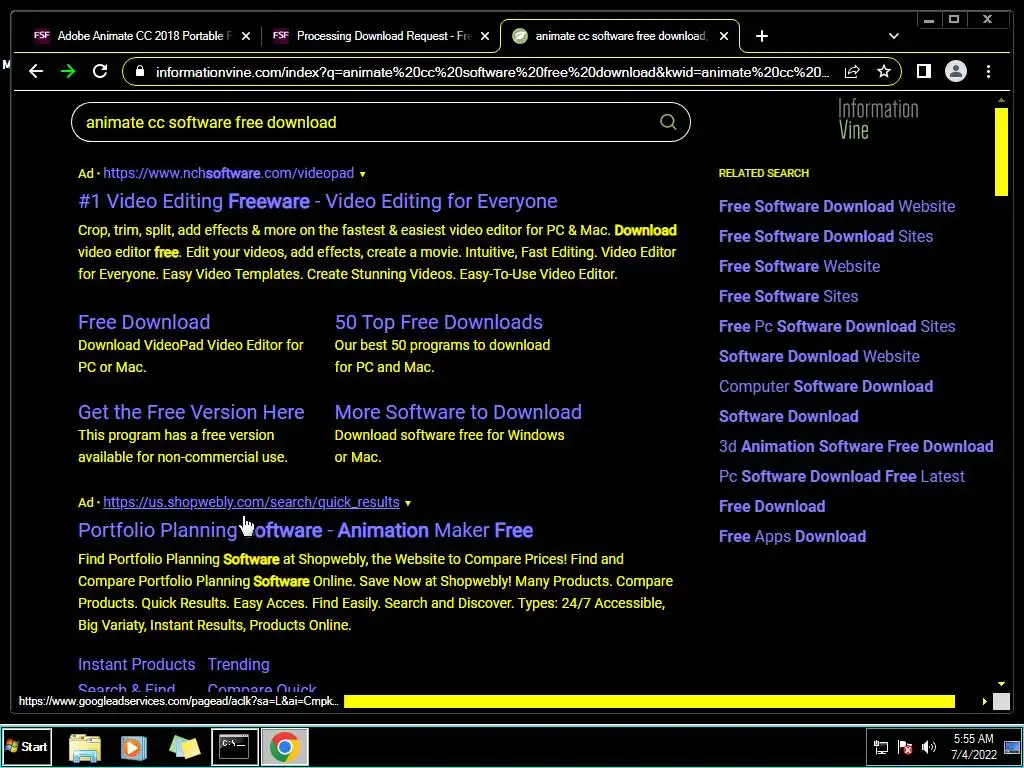The width and height of the screenshot is (1024, 768).
Task: Open More Software to Download link
Action: (x=458, y=412)
